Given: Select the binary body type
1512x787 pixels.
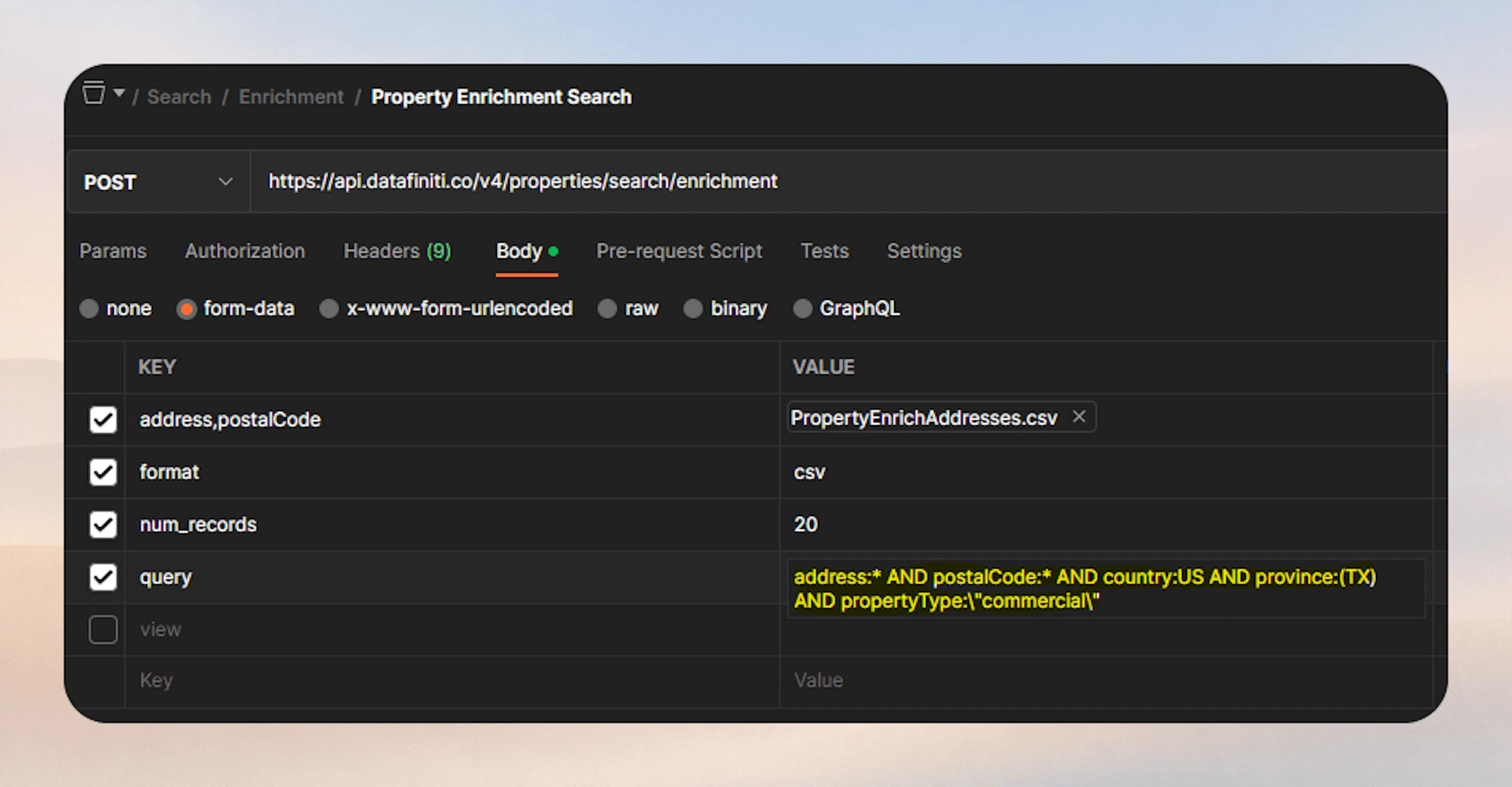Looking at the screenshot, I should (x=694, y=308).
